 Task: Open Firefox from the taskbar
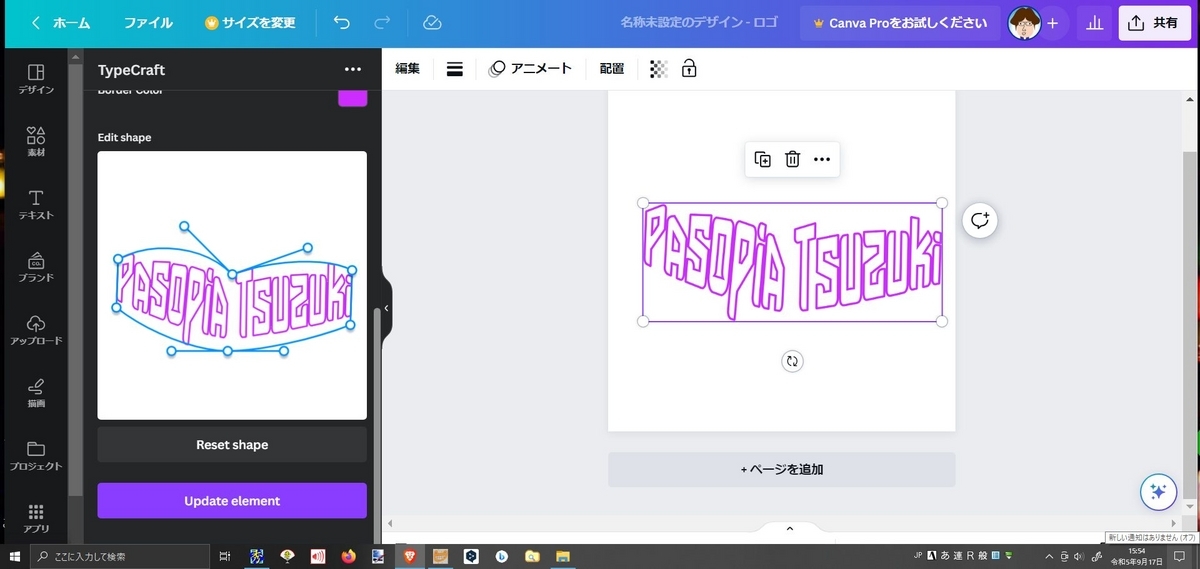click(348, 556)
